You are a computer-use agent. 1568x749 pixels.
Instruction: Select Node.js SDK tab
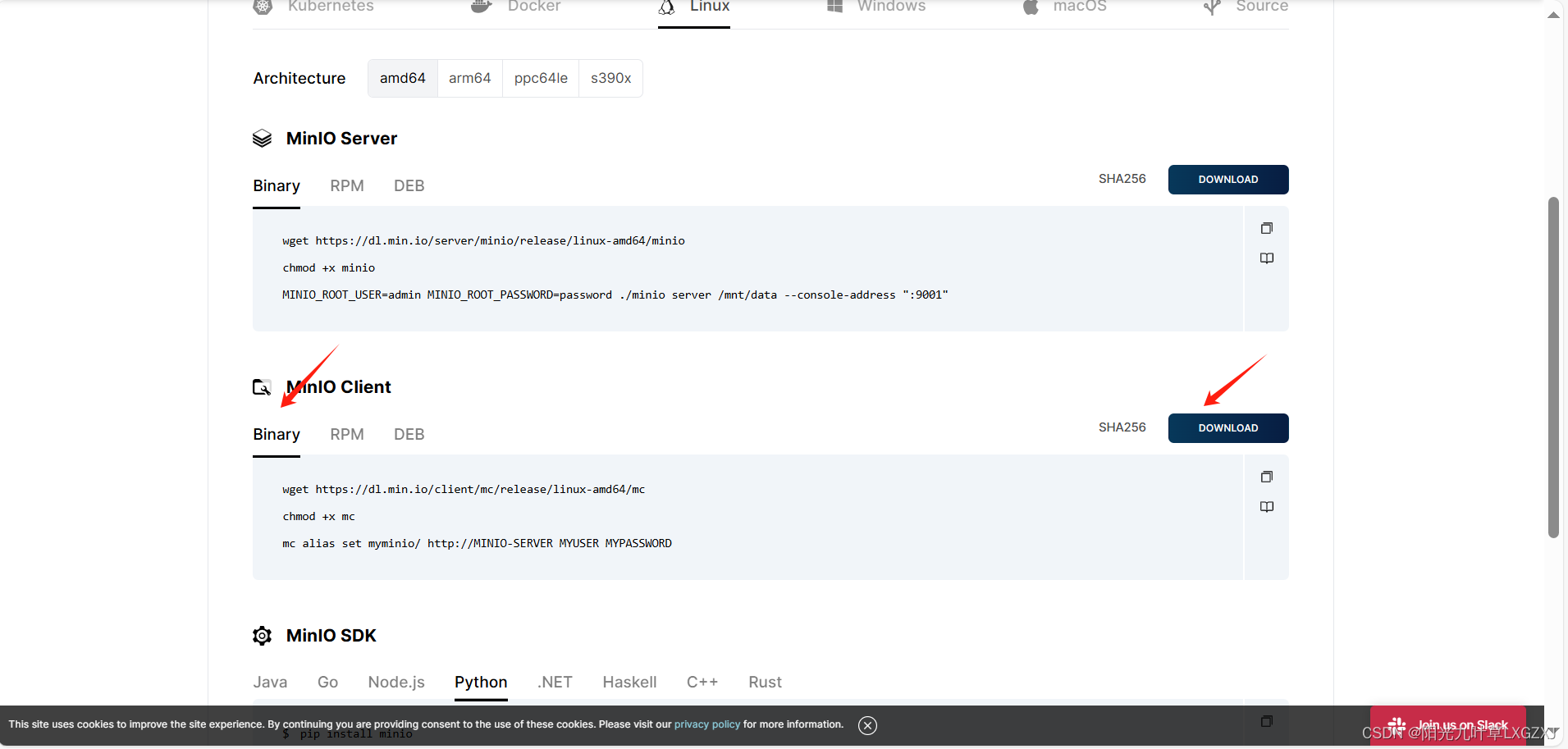pos(396,683)
